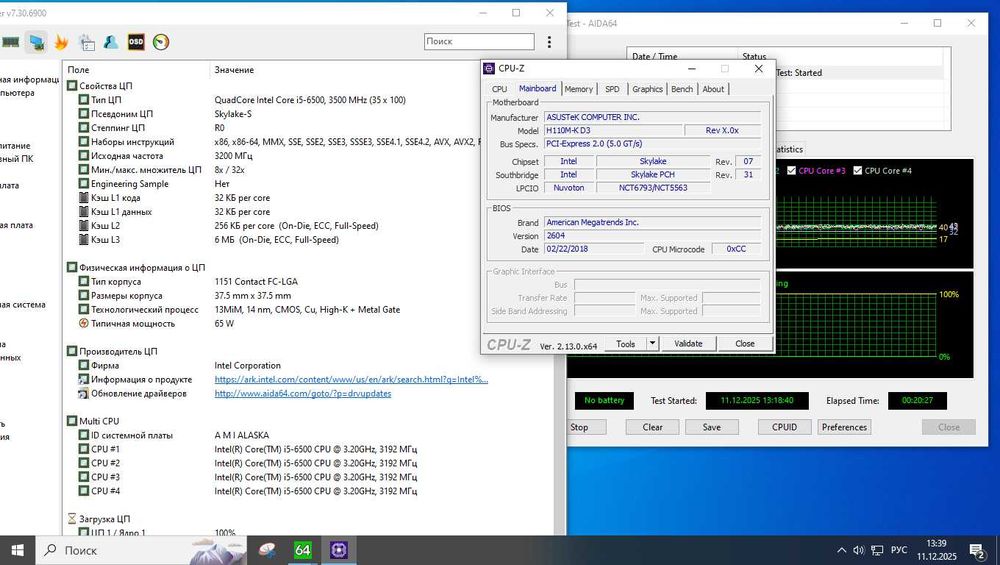Click the lightning icon beside Типичная мощность
The height and width of the screenshot is (565, 1000).
coord(84,323)
